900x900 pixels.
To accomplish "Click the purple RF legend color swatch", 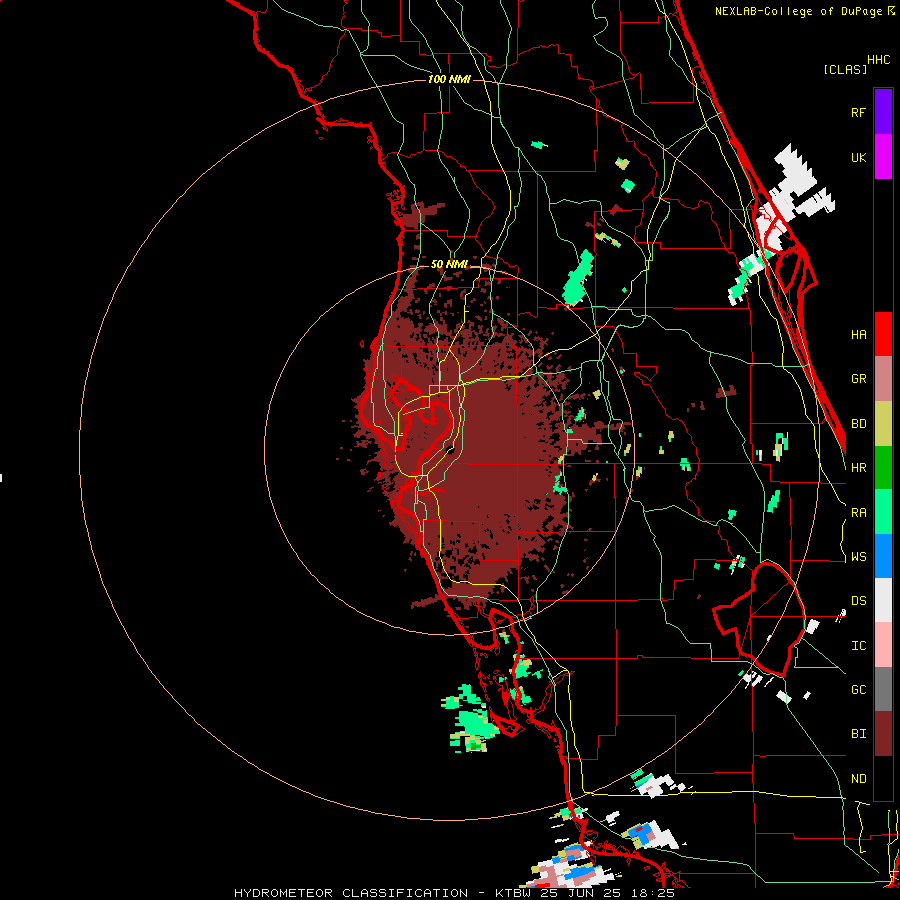I will [x=883, y=112].
